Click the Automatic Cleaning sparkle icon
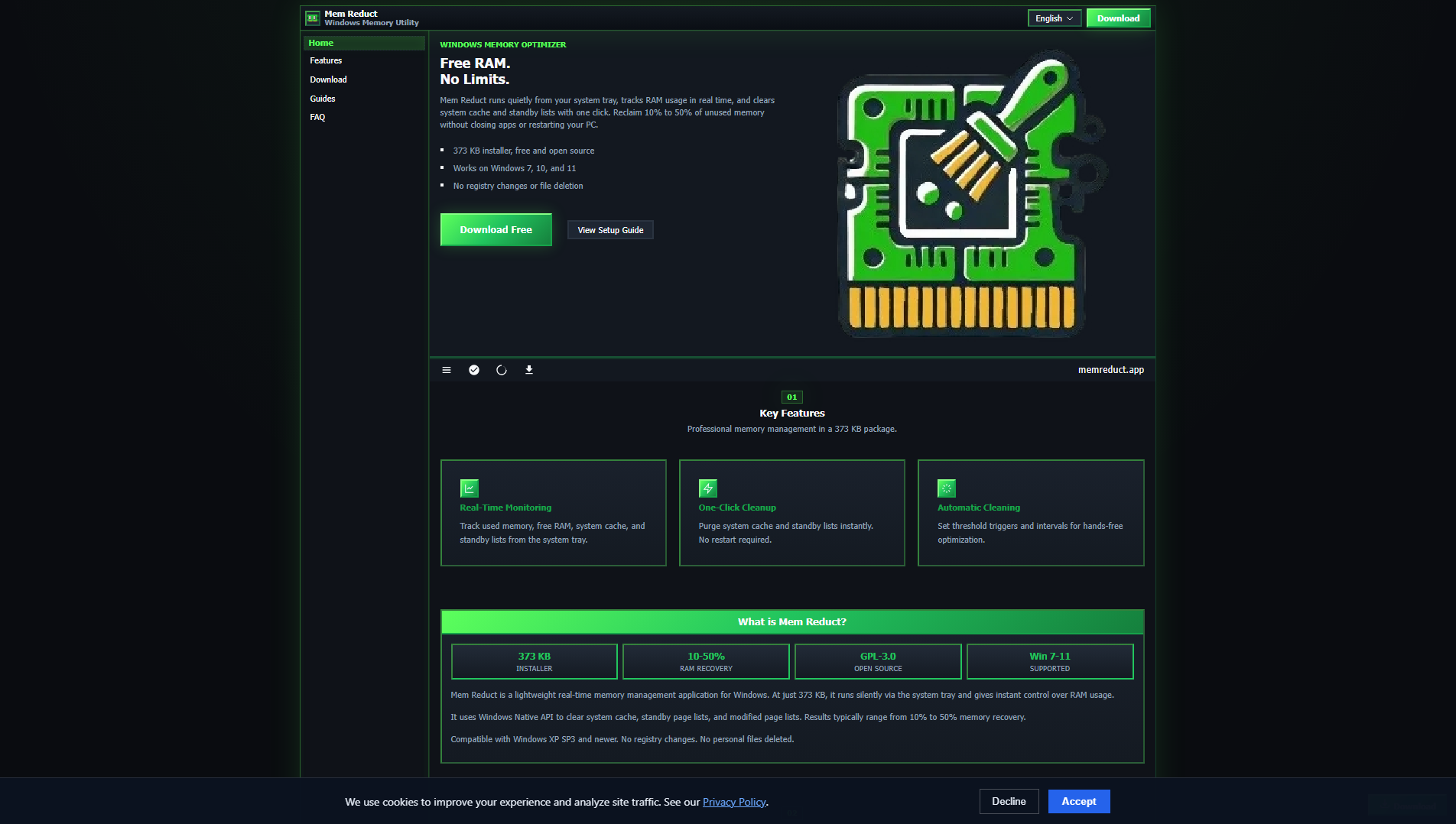This screenshot has width=1456, height=824. [947, 488]
